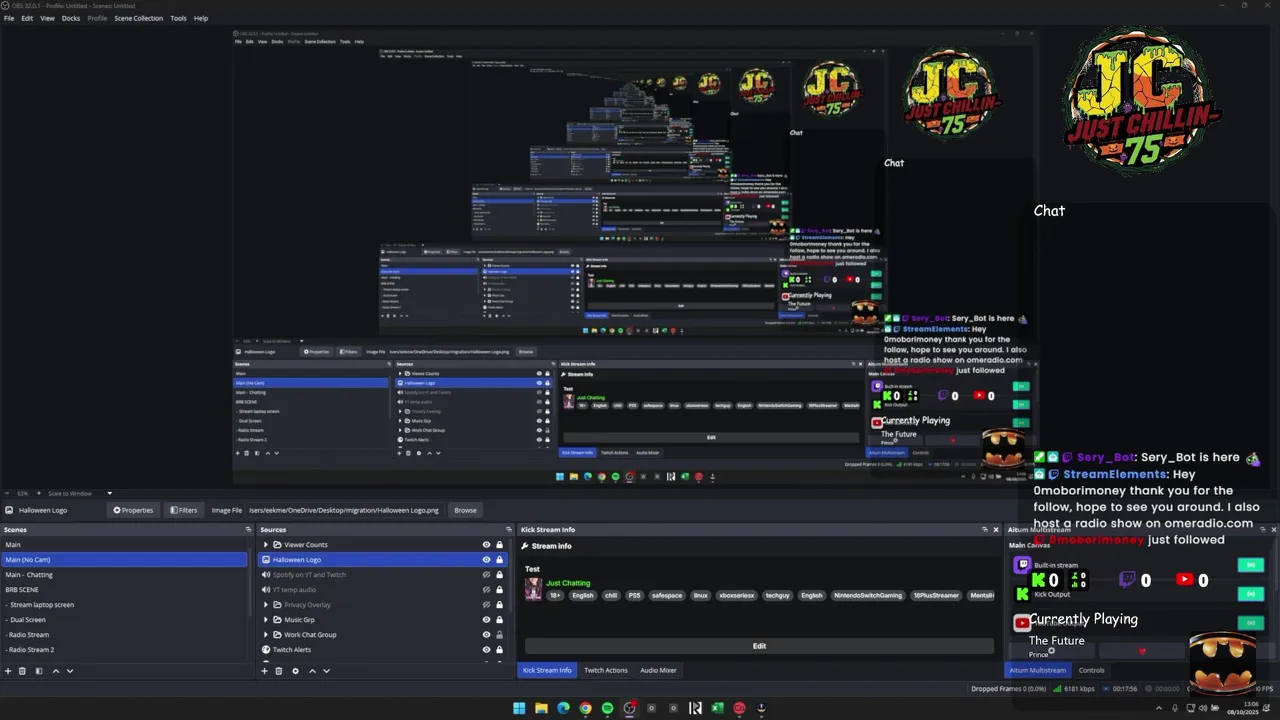Lock toggle for Halloween Logo source
The height and width of the screenshot is (720, 1280).
click(x=499, y=560)
